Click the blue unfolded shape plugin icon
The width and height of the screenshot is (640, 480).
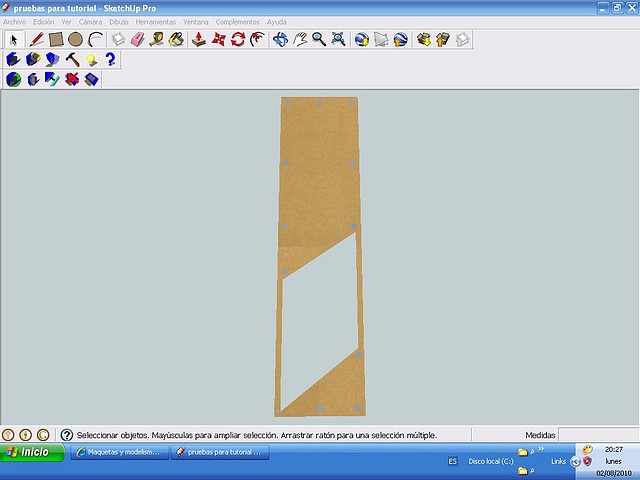point(53,60)
